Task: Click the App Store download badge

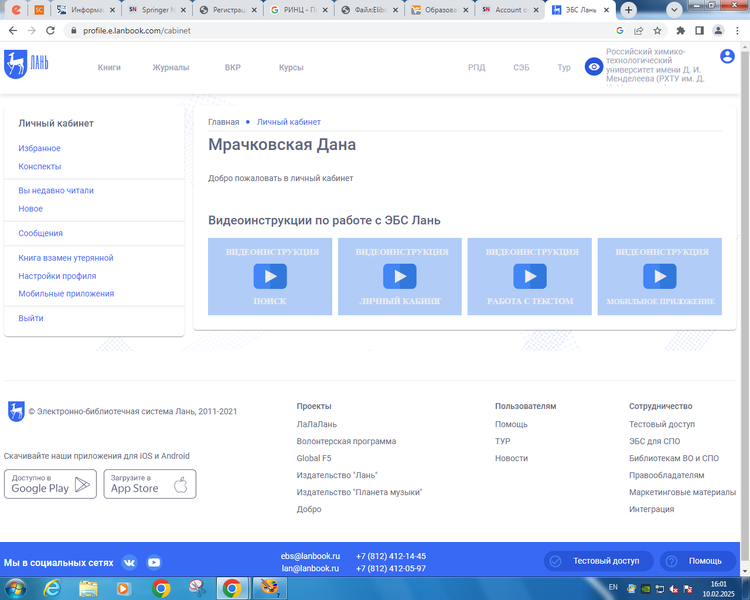Action: (x=150, y=484)
